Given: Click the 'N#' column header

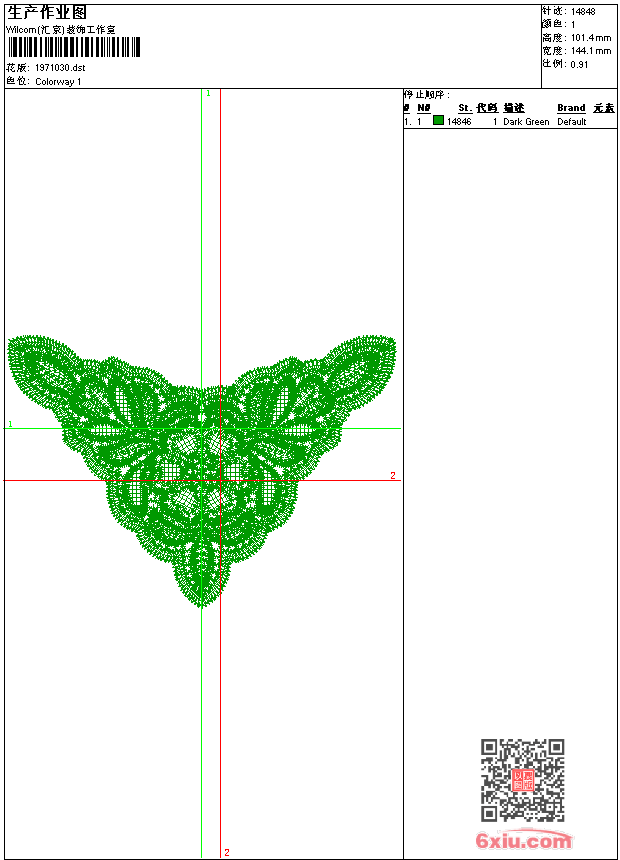Looking at the screenshot, I should coord(424,108).
